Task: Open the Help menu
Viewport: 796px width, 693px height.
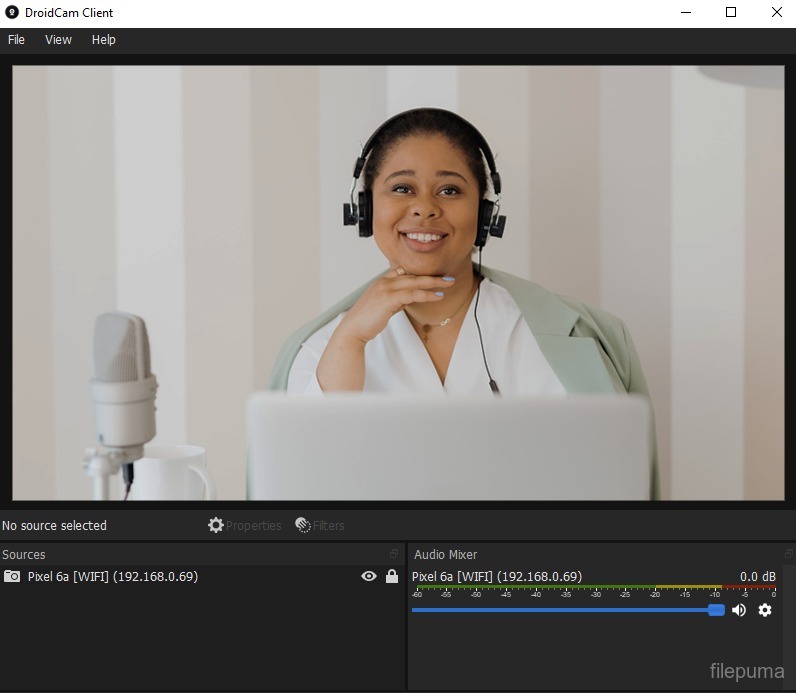Action: tap(103, 40)
